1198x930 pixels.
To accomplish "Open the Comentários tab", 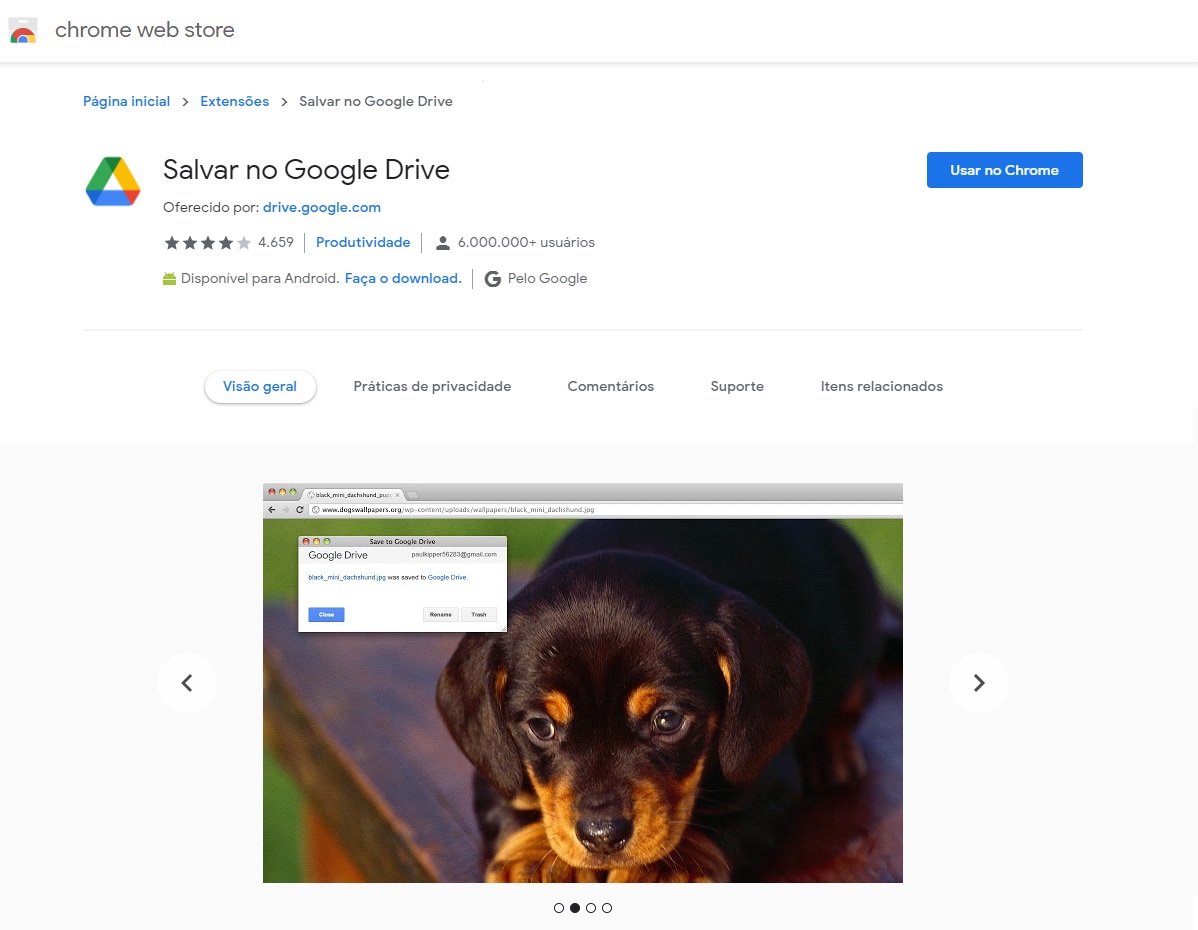I will pos(610,387).
